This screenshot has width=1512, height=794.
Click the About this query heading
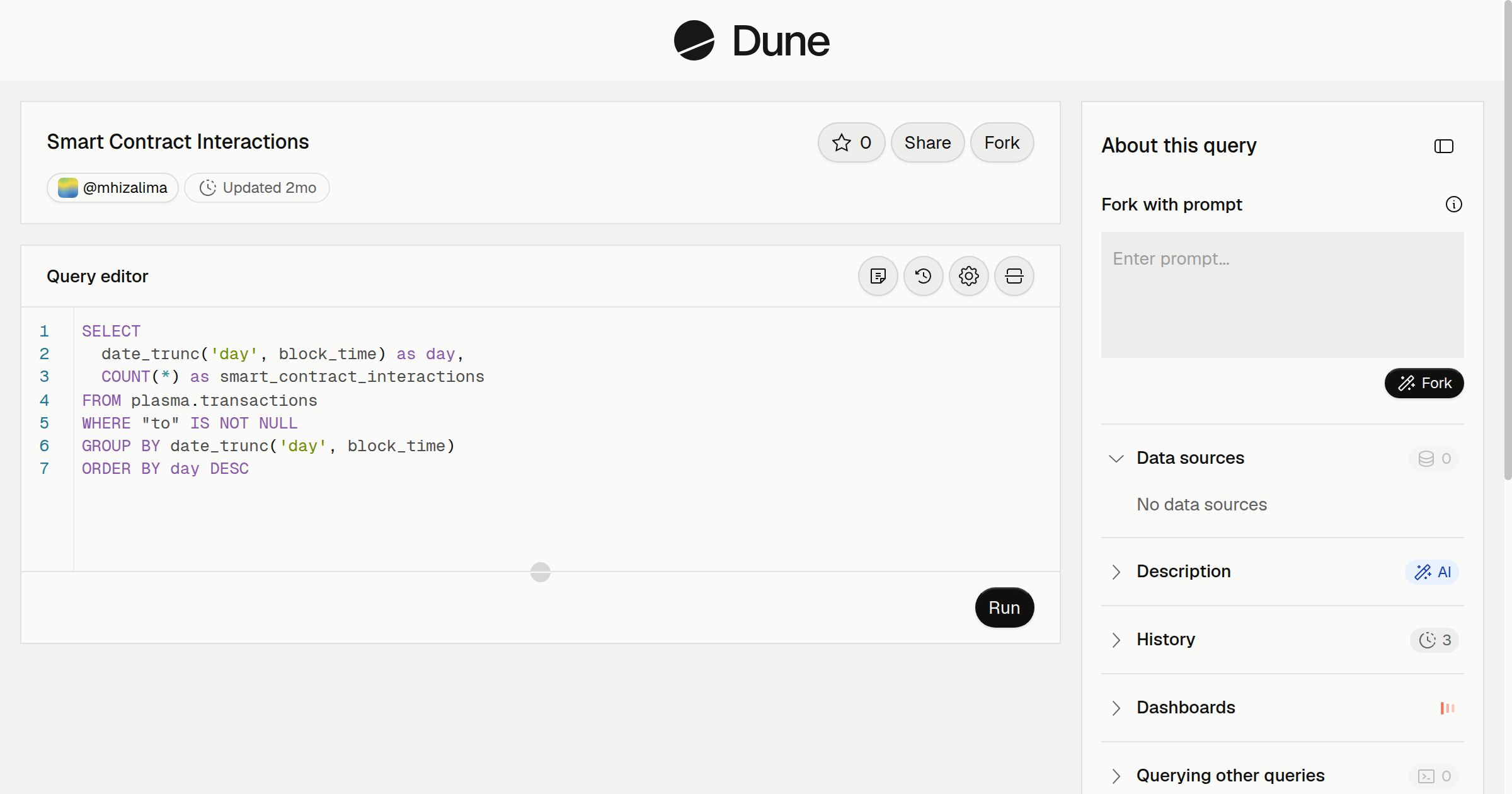pos(1179,146)
